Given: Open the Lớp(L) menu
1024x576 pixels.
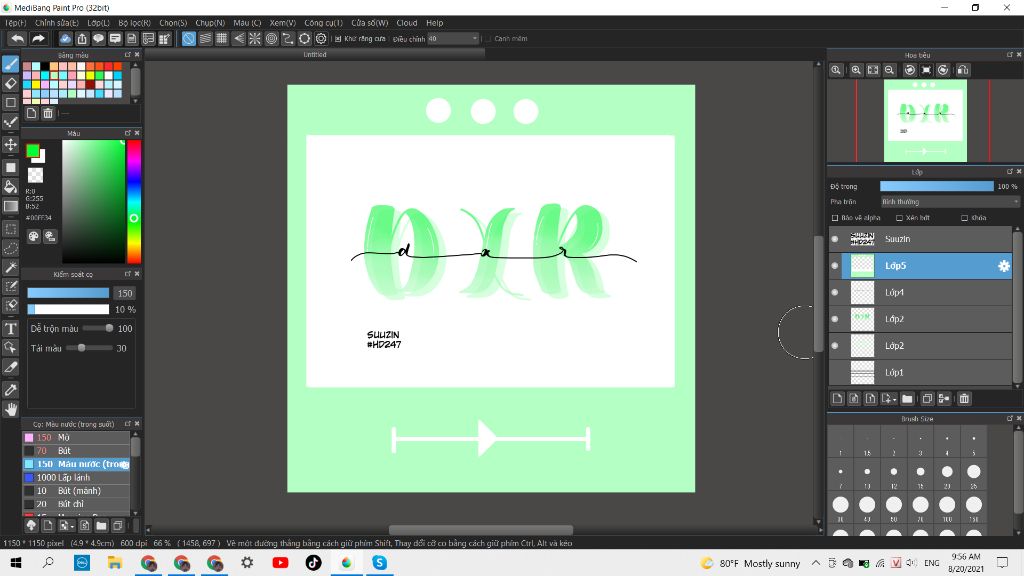Looking at the screenshot, I should tap(99, 23).
